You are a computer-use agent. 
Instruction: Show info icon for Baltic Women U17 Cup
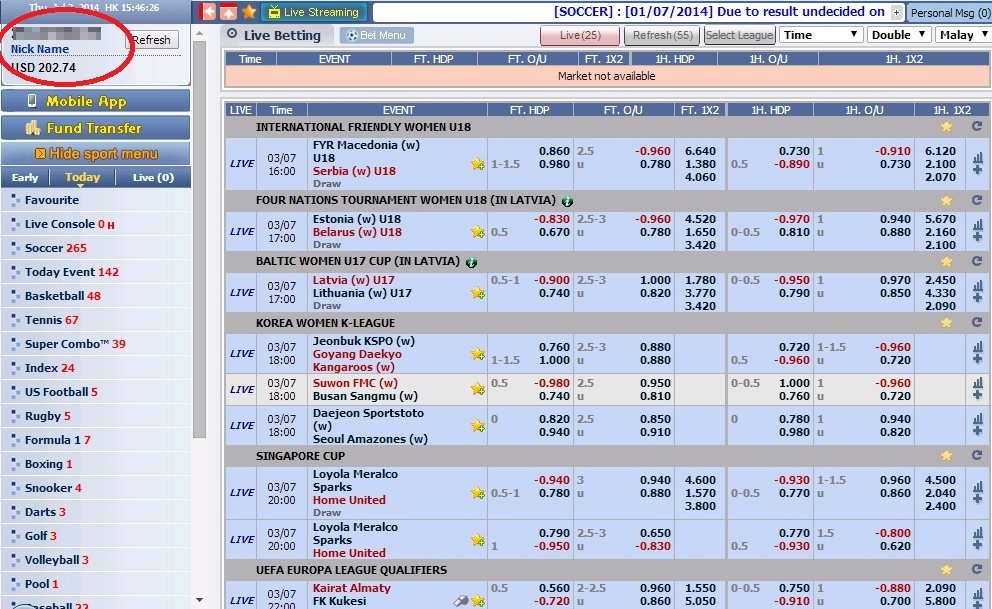(471, 262)
